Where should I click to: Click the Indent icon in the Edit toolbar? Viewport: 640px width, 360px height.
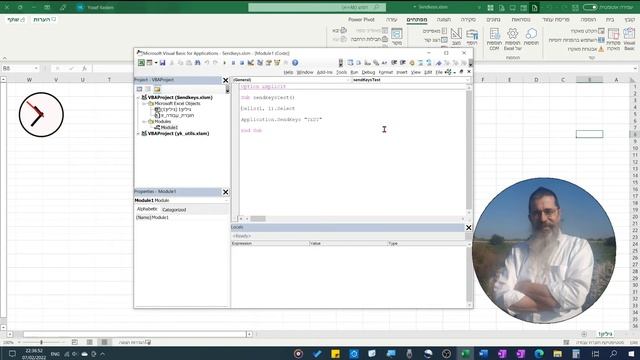pyautogui.click(x=394, y=63)
